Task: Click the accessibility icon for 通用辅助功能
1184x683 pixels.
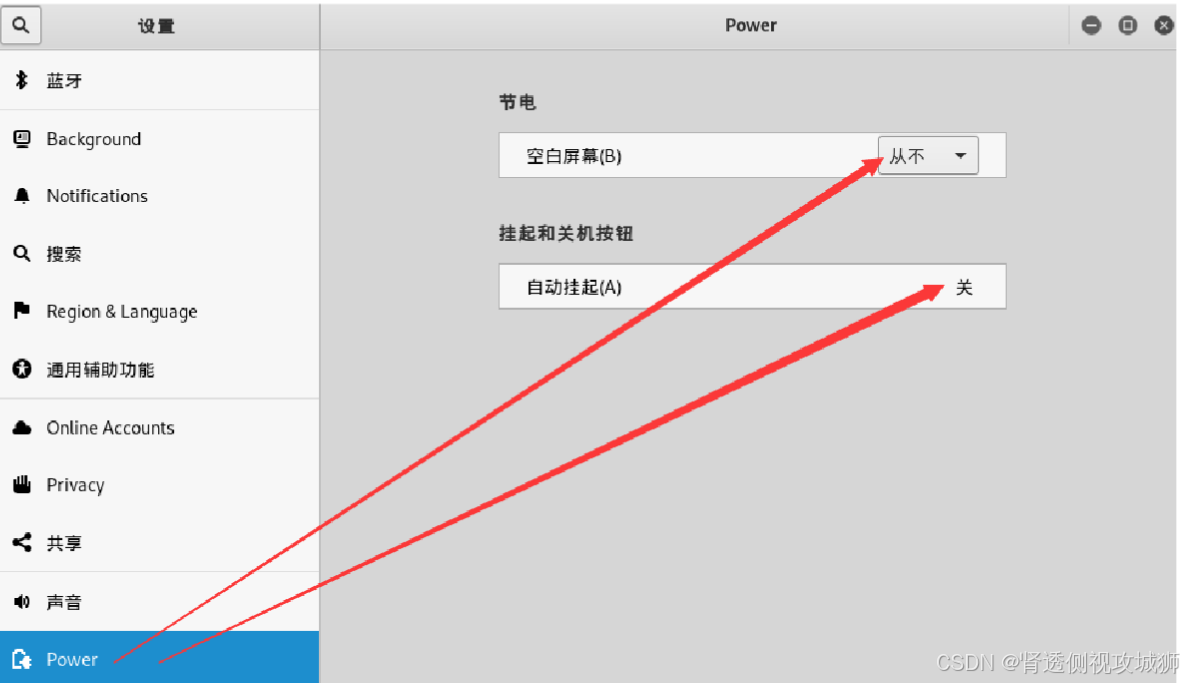Action: click(22, 369)
